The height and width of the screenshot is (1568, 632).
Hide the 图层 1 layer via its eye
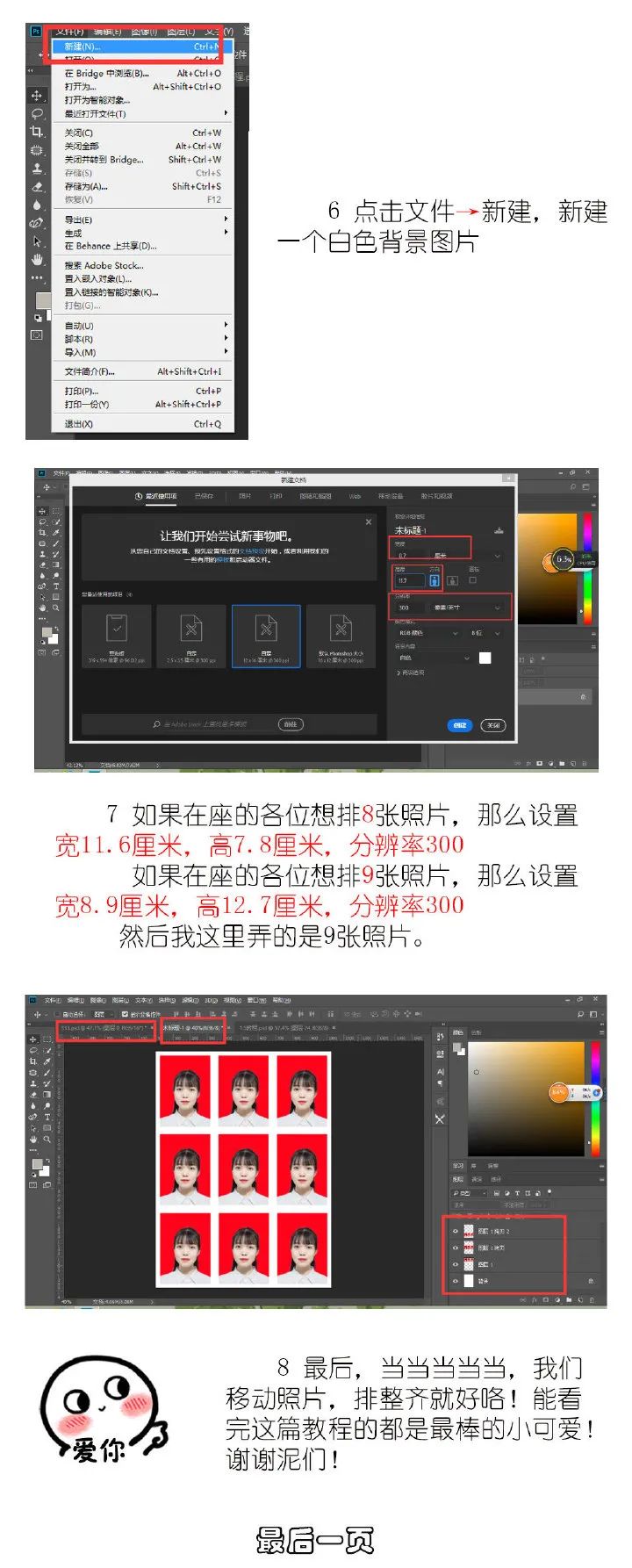(x=455, y=1264)
